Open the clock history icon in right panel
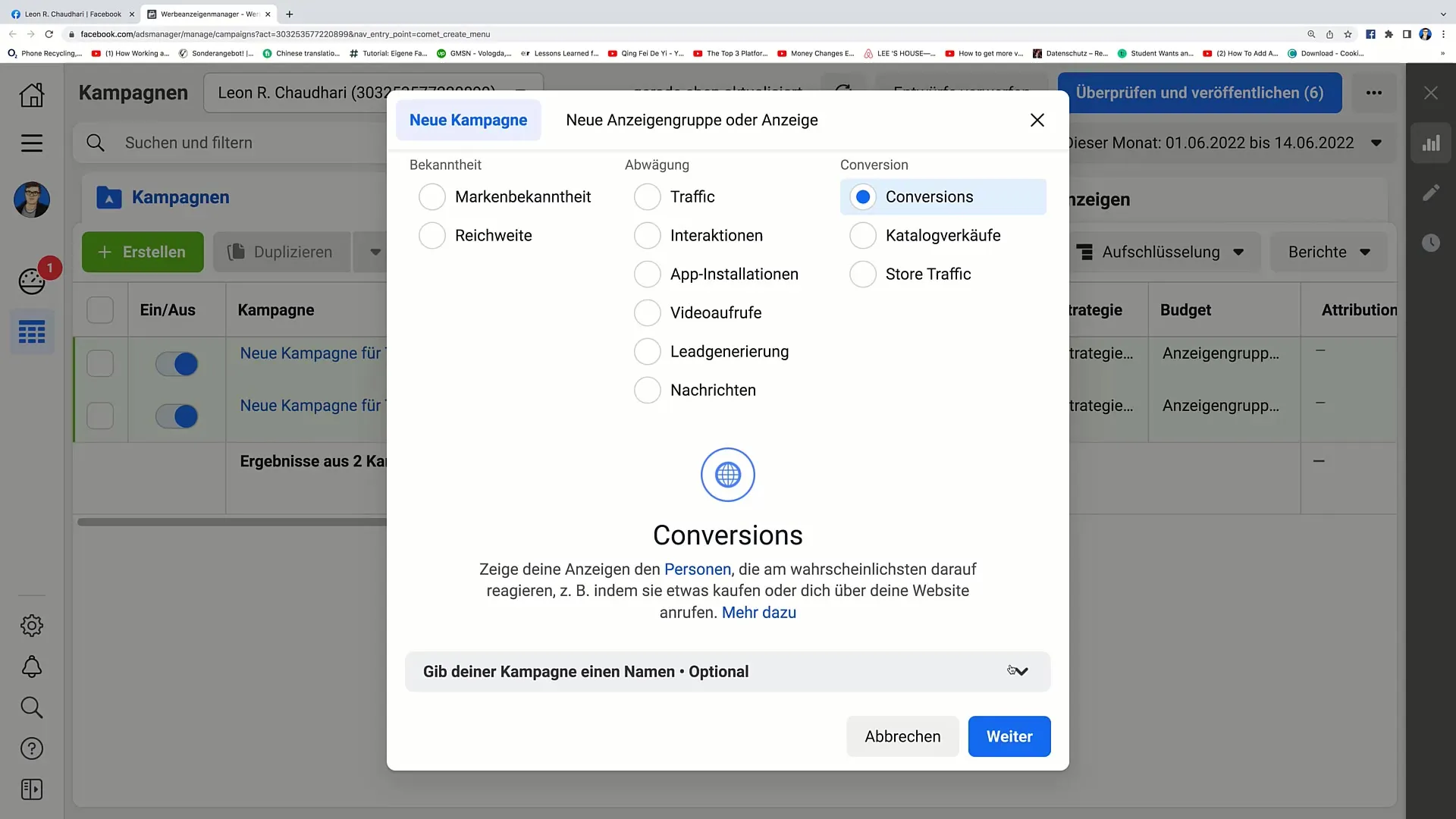 [1431, 243]
